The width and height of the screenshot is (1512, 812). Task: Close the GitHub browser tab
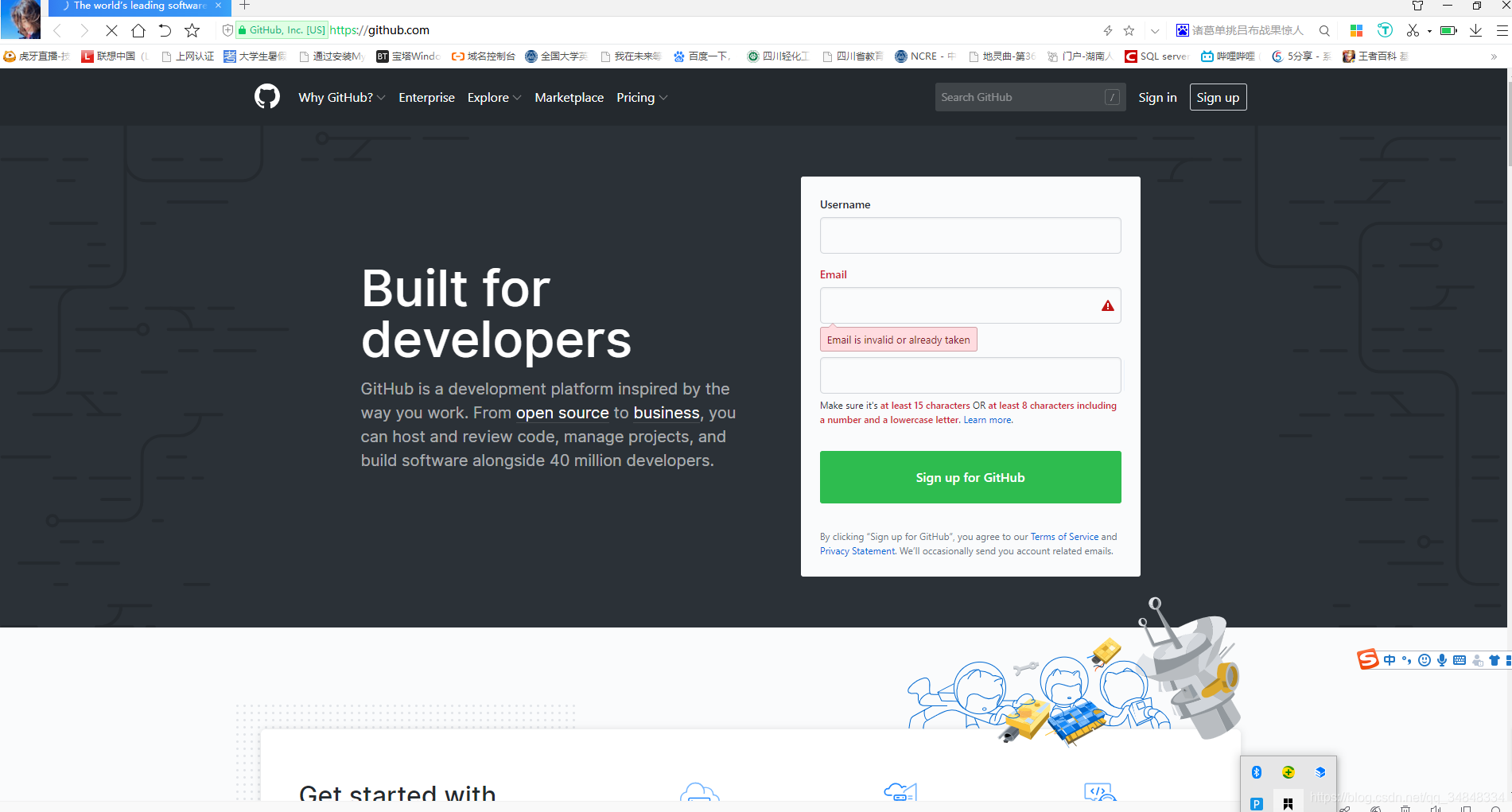219,6
